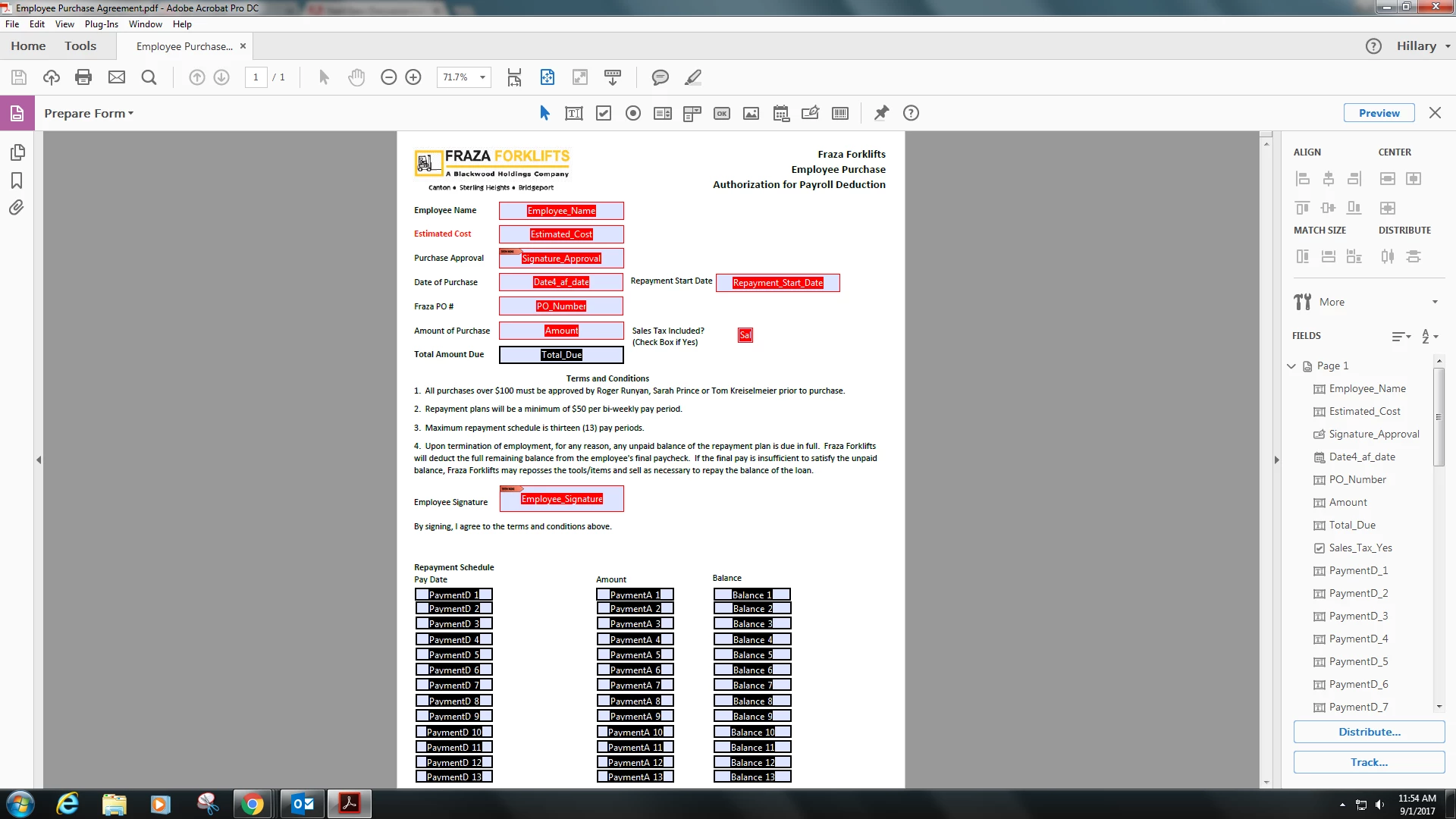Select PaymentD_3 in the fields list
Viewport: 1456px width, 819px height.
coord(1358,616)
